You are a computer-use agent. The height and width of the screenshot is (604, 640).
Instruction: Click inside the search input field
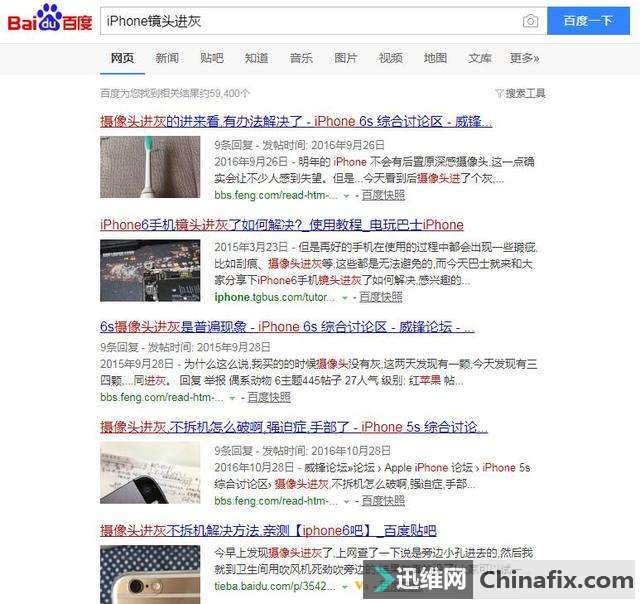pyautogui.click(x=311, y=21)
